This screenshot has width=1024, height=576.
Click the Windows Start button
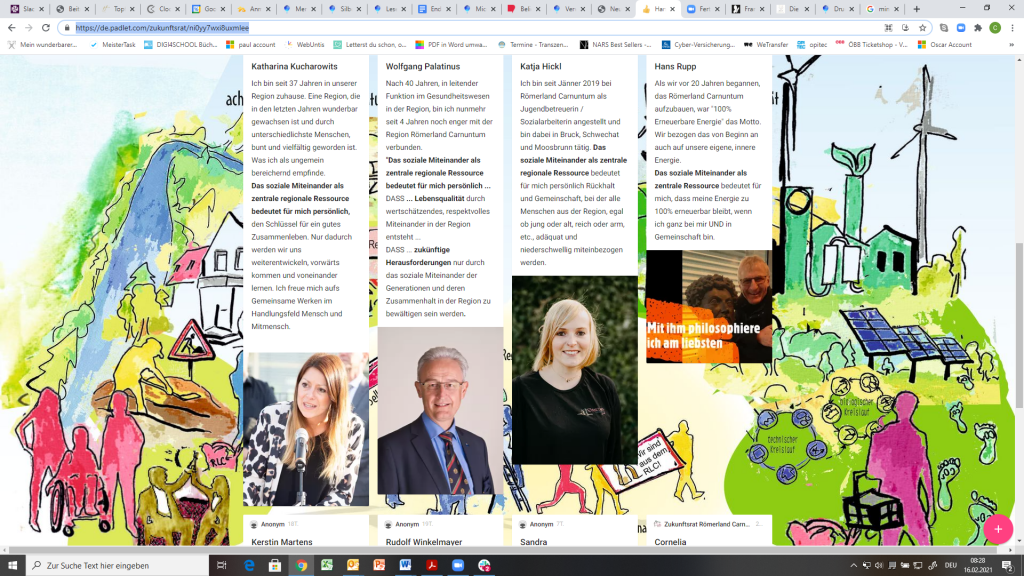12,565
